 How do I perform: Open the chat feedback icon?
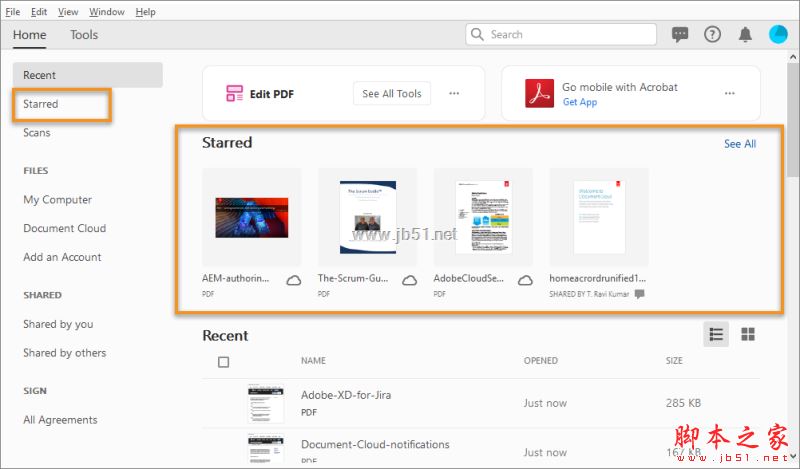pos(680,35)
